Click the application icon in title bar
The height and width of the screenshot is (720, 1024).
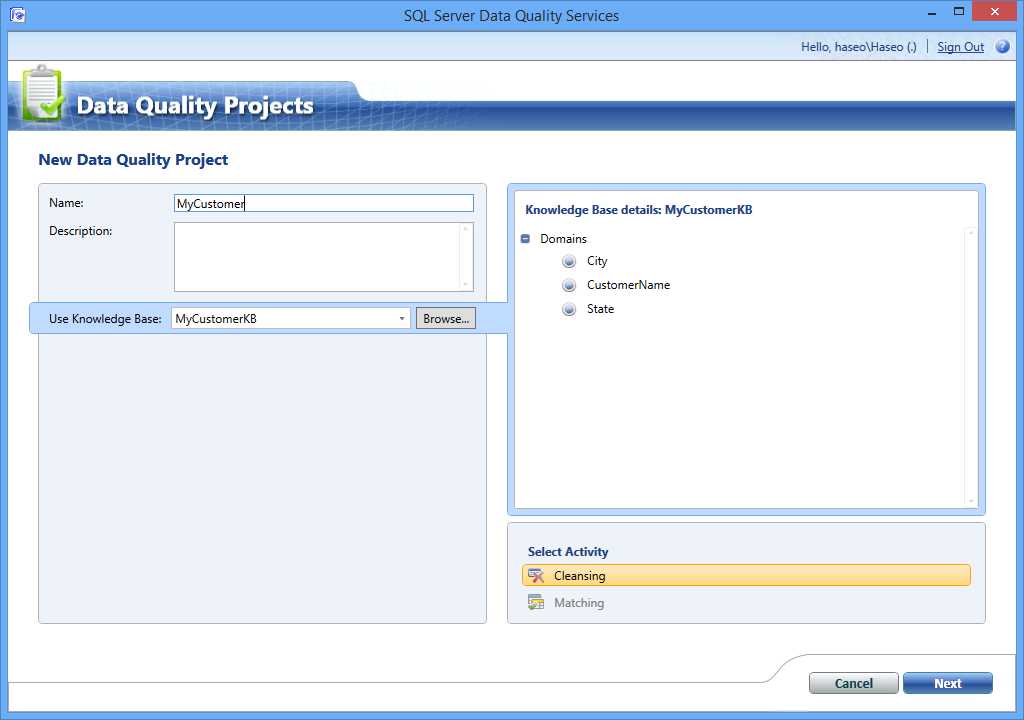click(18, 14)
